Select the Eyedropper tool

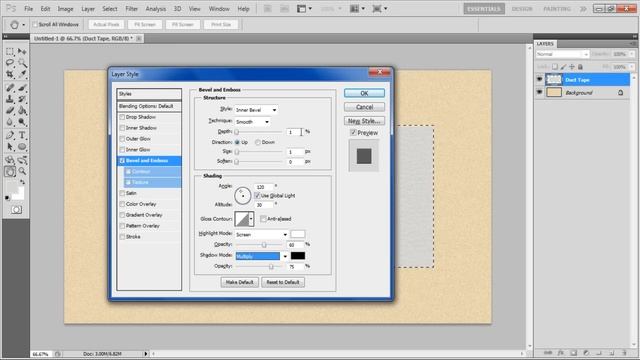[x=22, y=74]
